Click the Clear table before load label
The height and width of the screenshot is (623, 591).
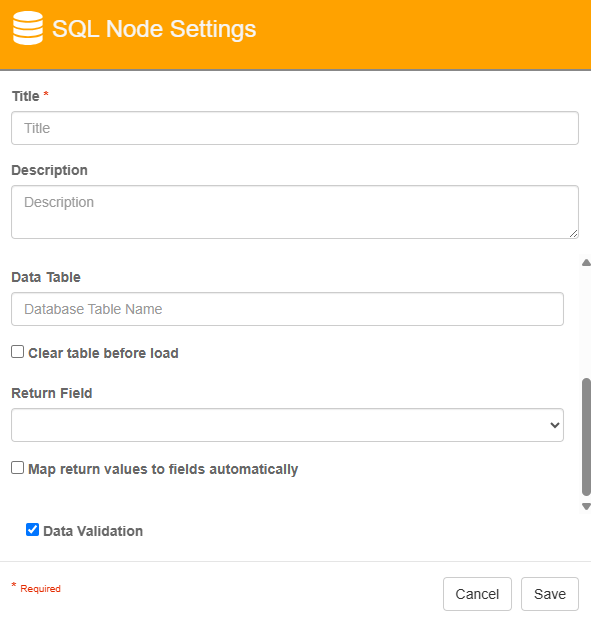[103, 353]
